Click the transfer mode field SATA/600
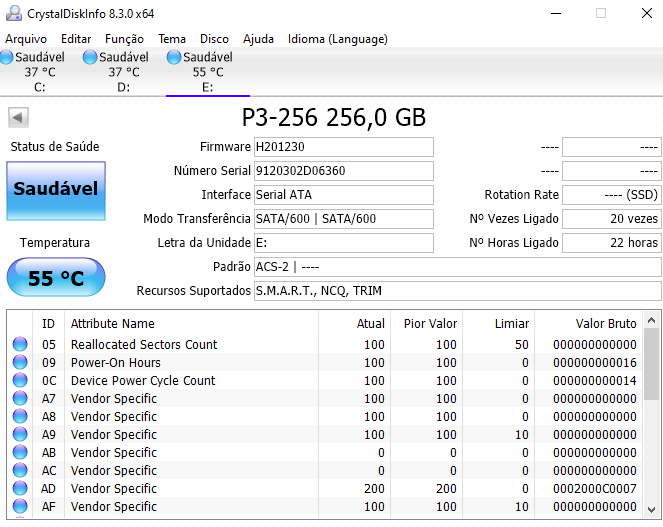This screenshot has height=527, width=663. tap(344, 219)
